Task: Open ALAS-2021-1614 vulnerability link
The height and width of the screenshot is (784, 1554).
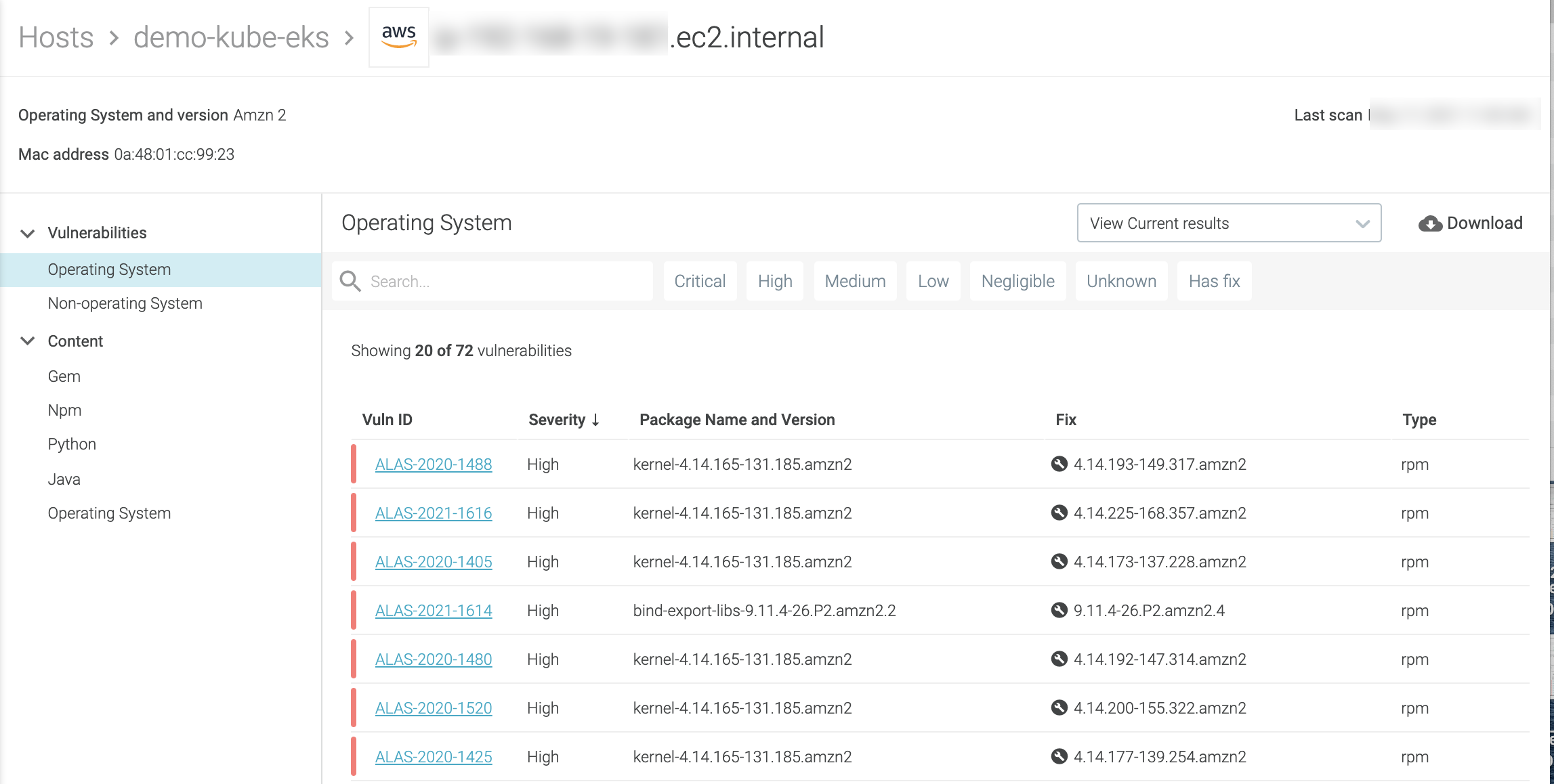Action: [434, 611]
